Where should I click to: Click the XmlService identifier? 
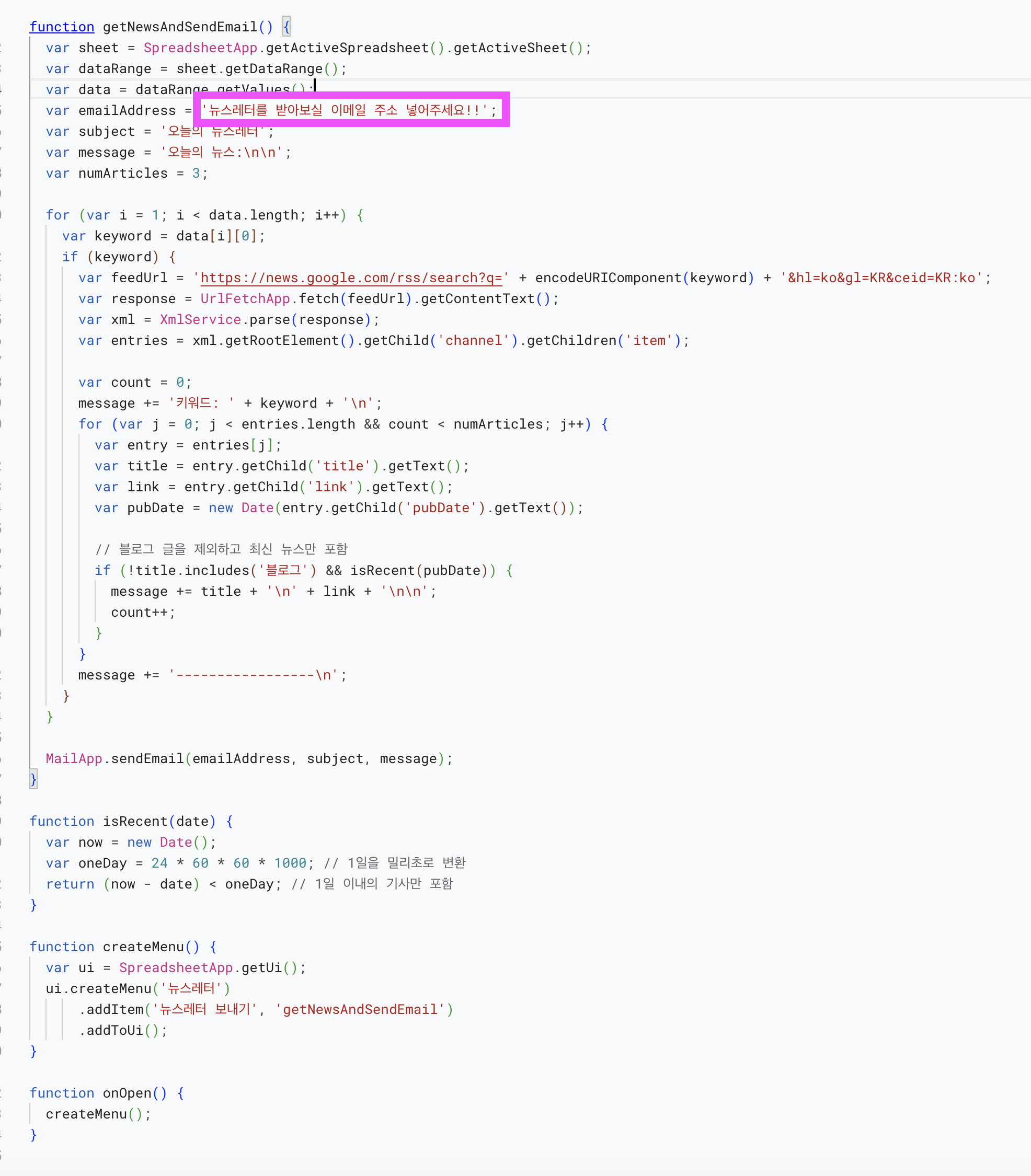pyautogui.click(x=200, y=320)
